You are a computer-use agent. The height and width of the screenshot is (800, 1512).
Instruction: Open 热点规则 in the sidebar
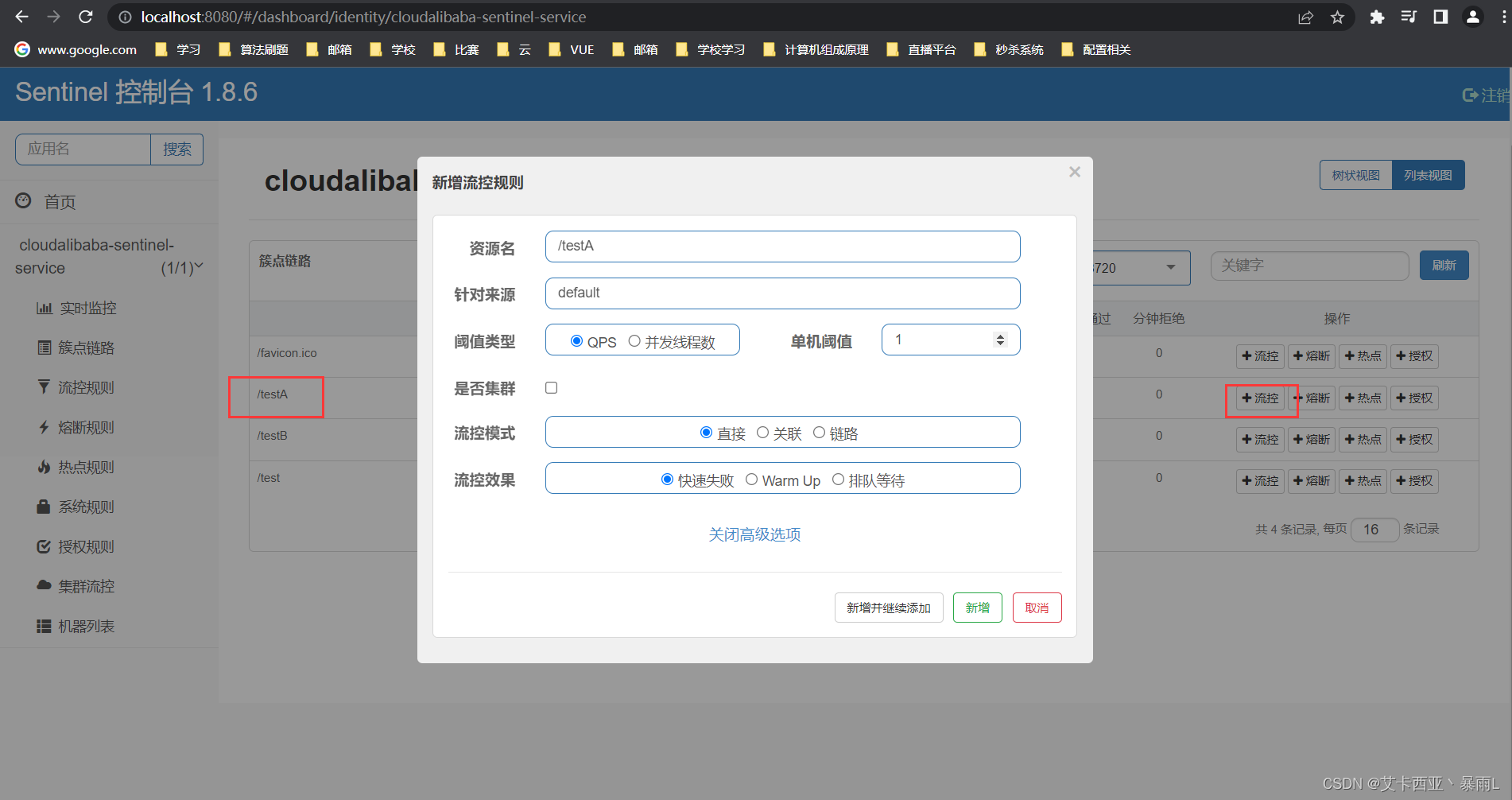(x=86, y=467)
